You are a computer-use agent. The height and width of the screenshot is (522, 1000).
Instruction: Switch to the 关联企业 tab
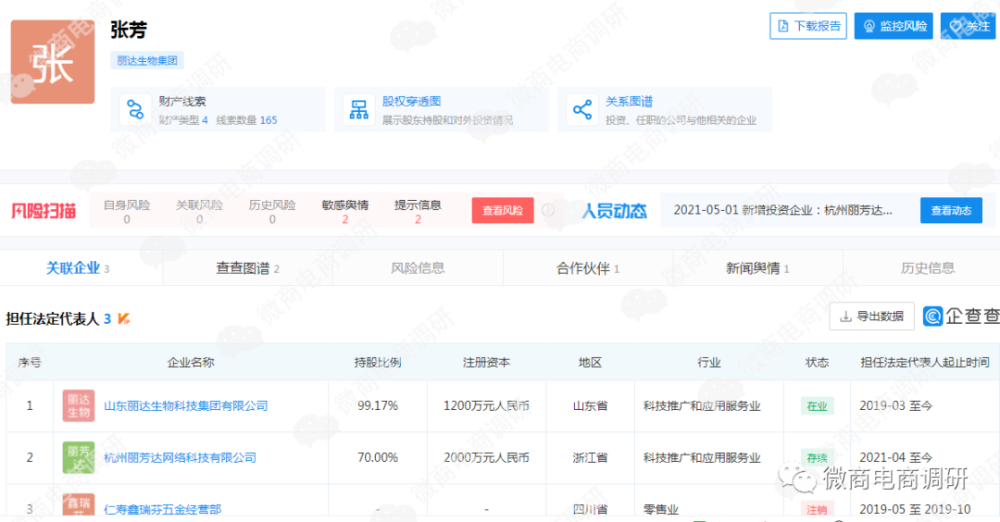(x=78, y=268)
